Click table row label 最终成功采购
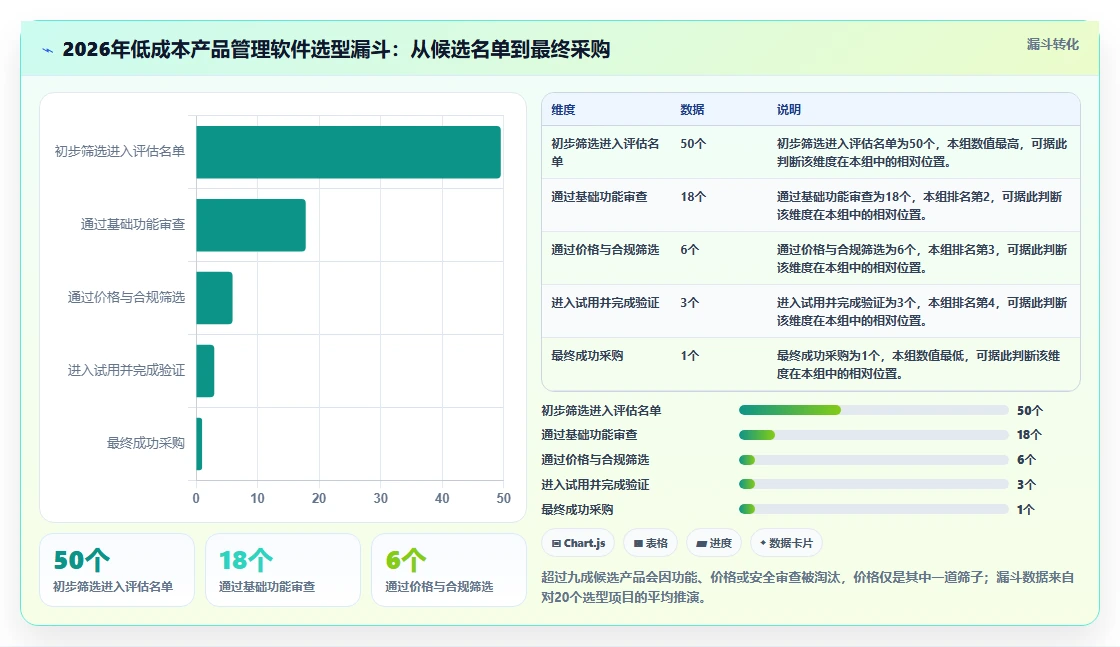 586,356
